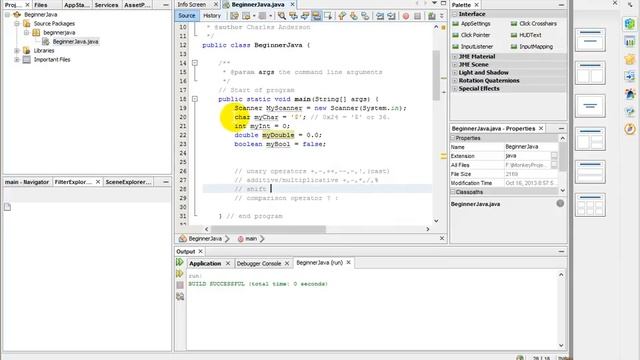Expand JME Material palette category
Image resolution: width=640 pixels, height=360 pixels.
coord(455,56)
